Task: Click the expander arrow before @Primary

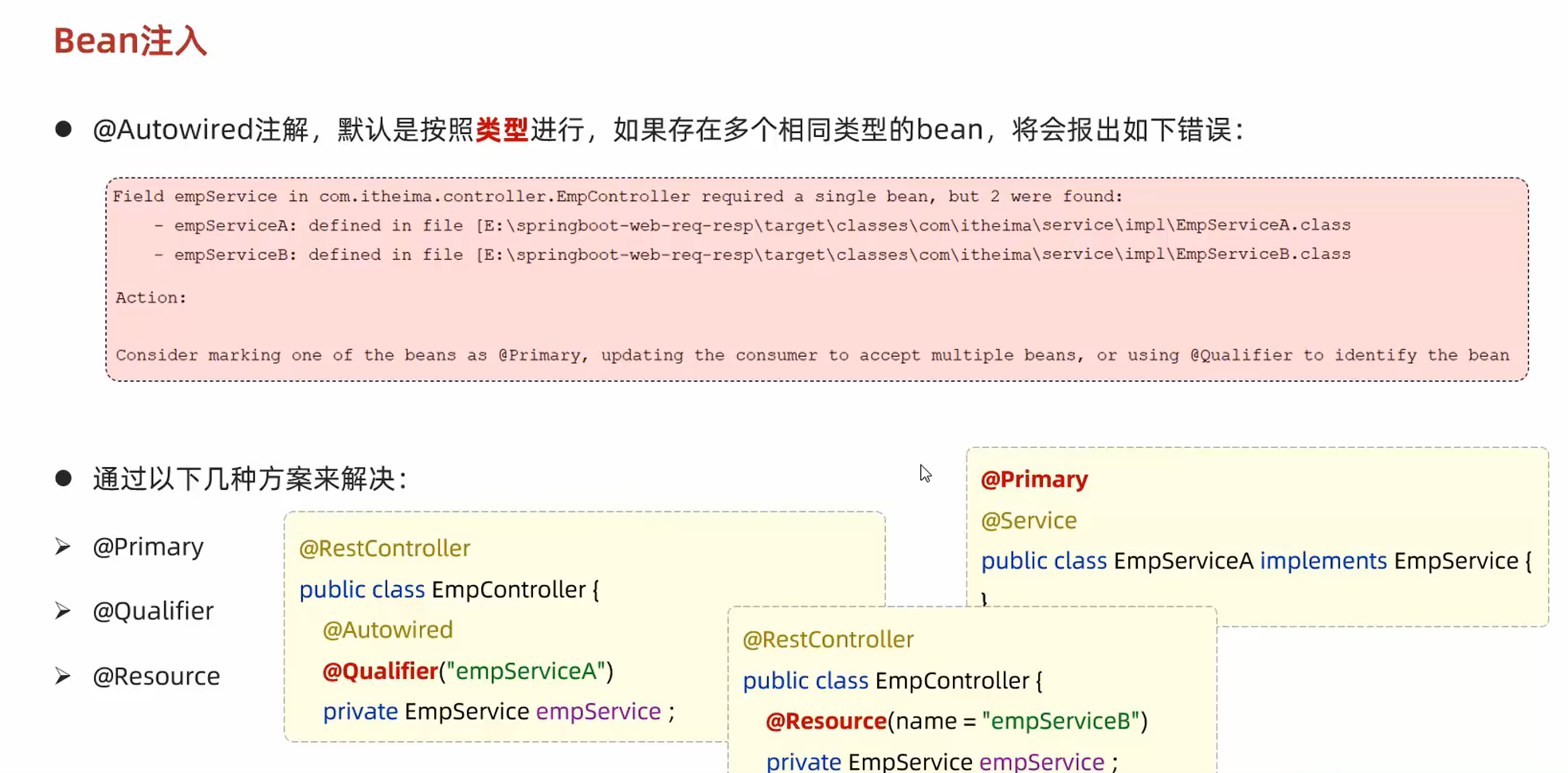Action: coord(63,546)
